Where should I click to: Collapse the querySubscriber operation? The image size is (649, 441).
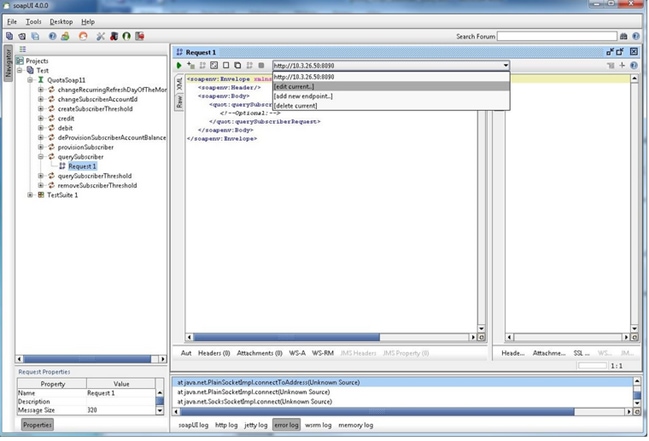(41, 157)
